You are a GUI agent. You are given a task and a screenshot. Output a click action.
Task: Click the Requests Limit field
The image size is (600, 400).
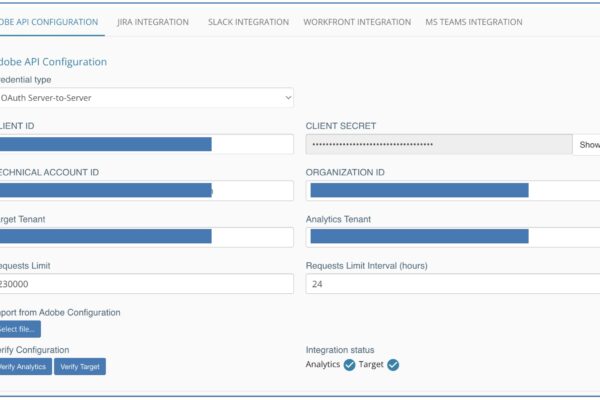[147, 284]
